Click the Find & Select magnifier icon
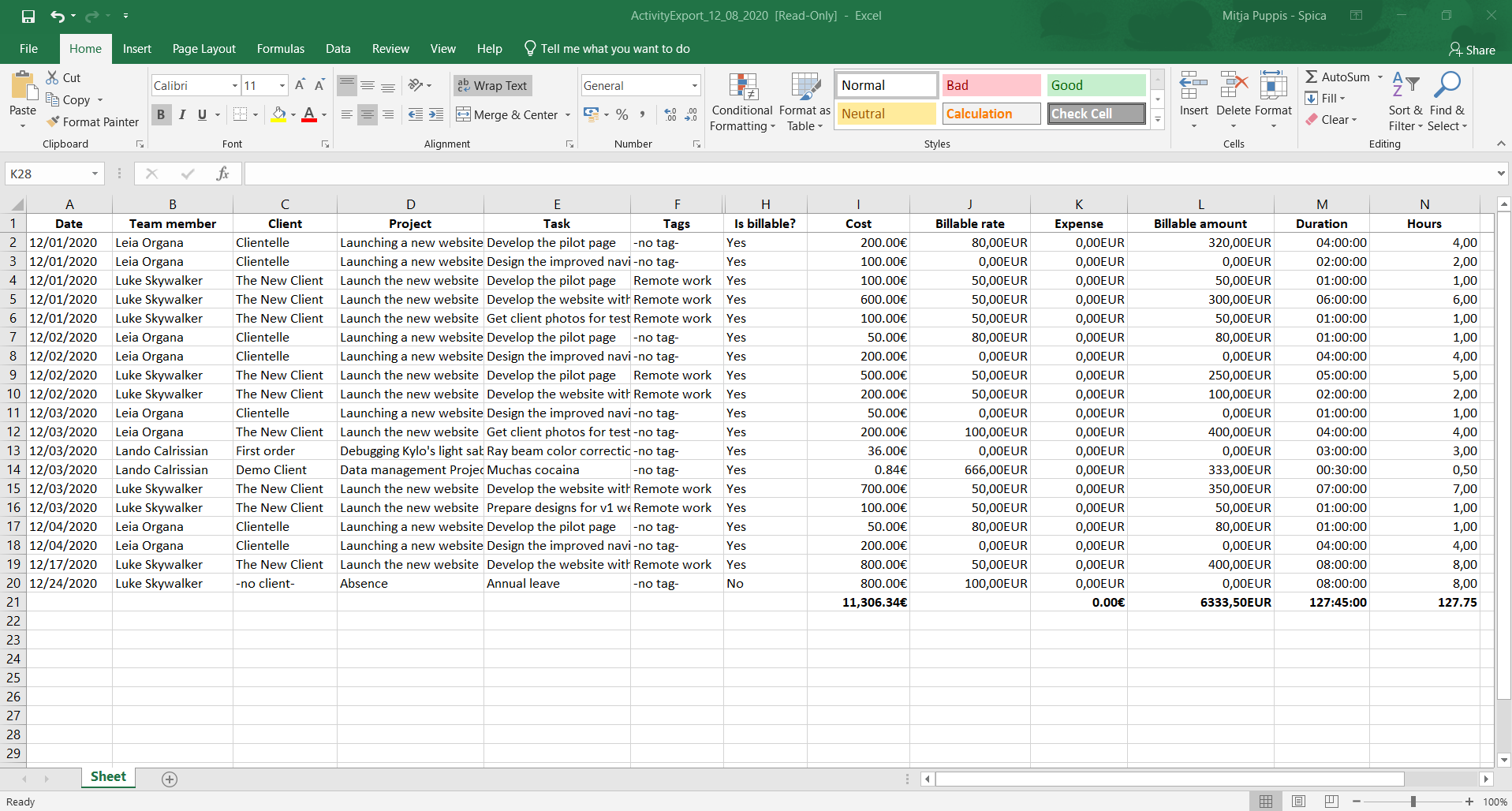 pyautogui.click(x=1447, y=85)
